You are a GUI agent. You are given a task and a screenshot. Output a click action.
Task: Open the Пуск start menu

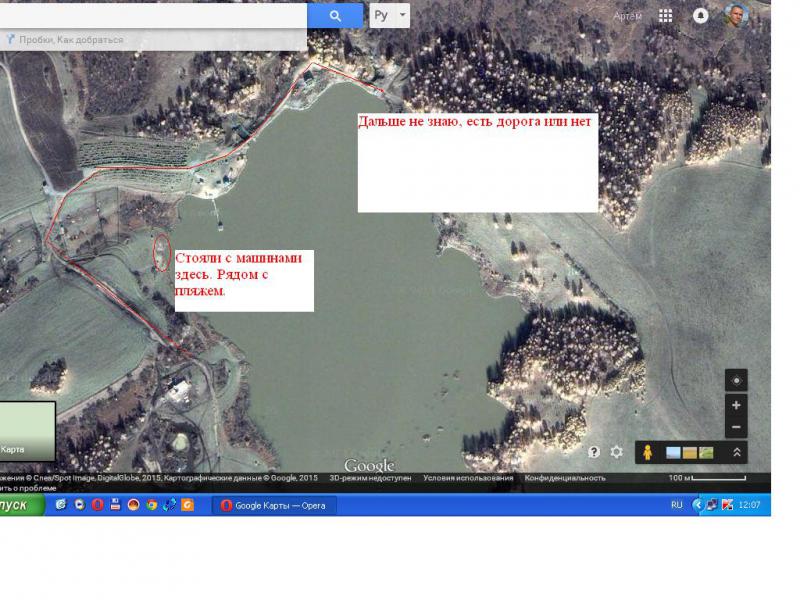pos(18,505)
